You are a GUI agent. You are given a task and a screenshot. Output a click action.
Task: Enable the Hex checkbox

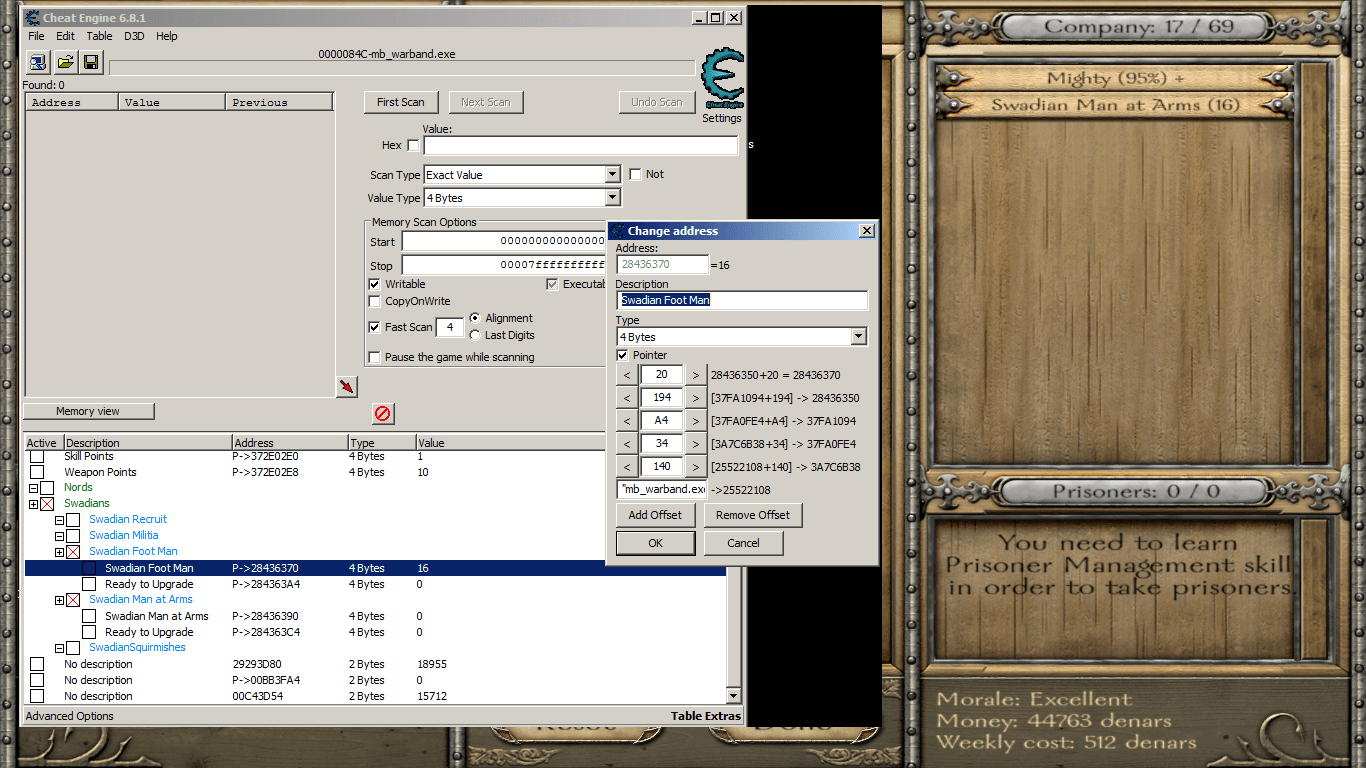(x=414, y=145)
